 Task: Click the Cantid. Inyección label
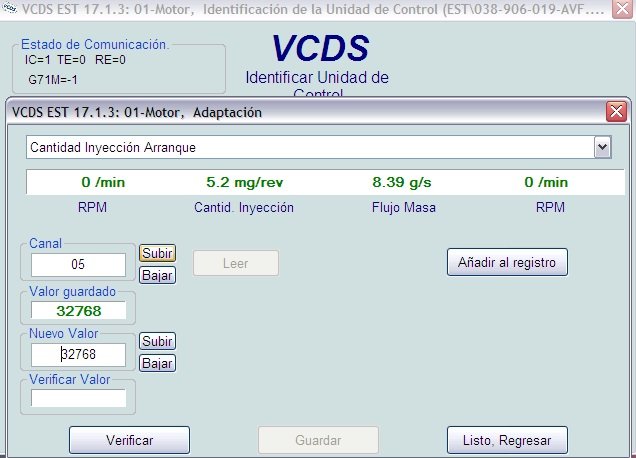tap(244, 208)
